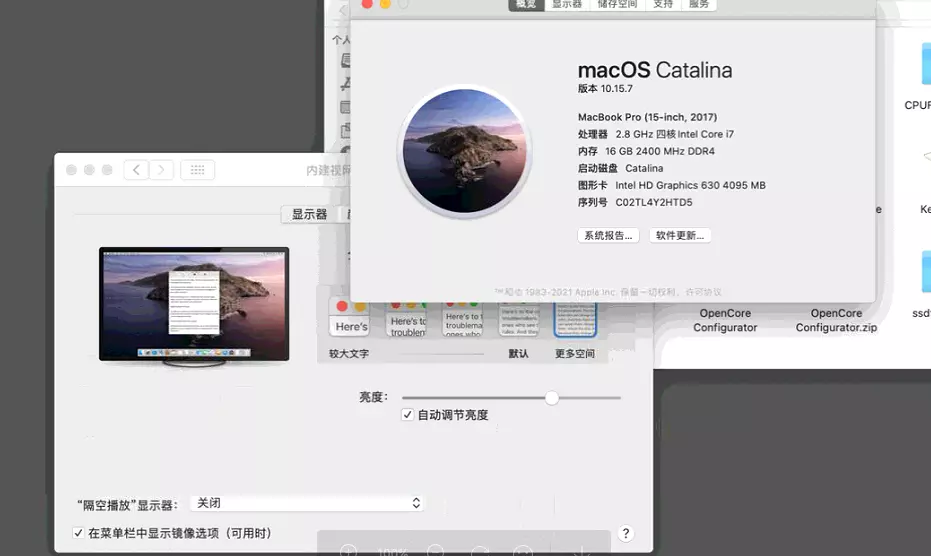This screenshot has width=931, height=556.
Task: Show all preferences via grid icon
Action: point(198,170)
